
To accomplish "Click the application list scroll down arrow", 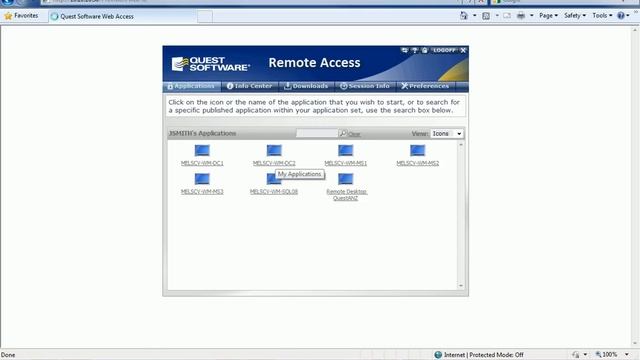I will click(461, 286).
